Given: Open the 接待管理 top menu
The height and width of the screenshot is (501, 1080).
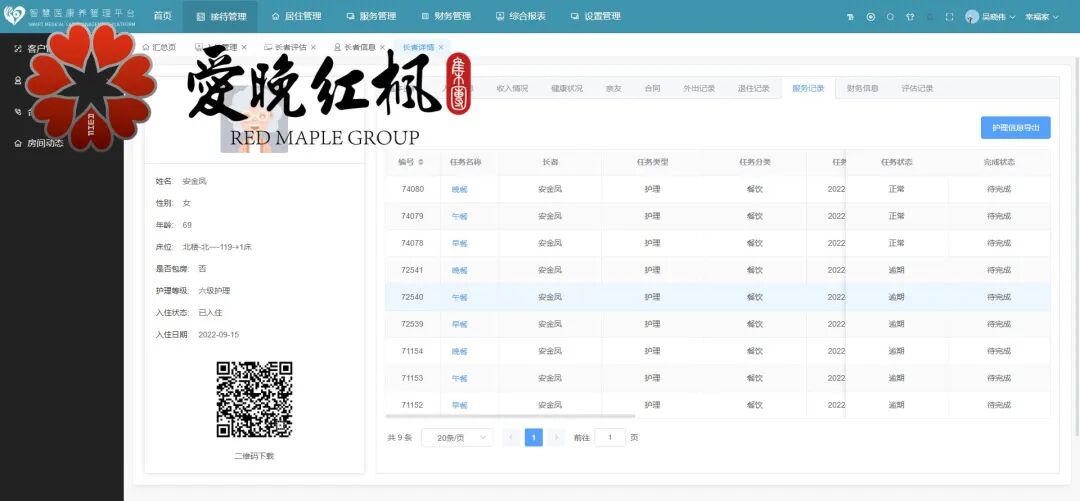Looking at the screenshot, I should coord(220,16).
